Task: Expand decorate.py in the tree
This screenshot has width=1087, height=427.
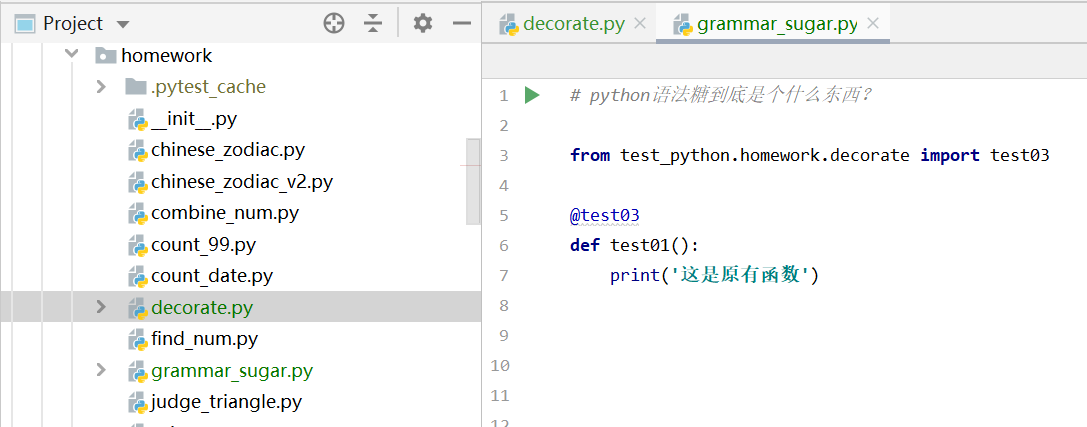Action: pyautogui.click(x=101, y=307)
